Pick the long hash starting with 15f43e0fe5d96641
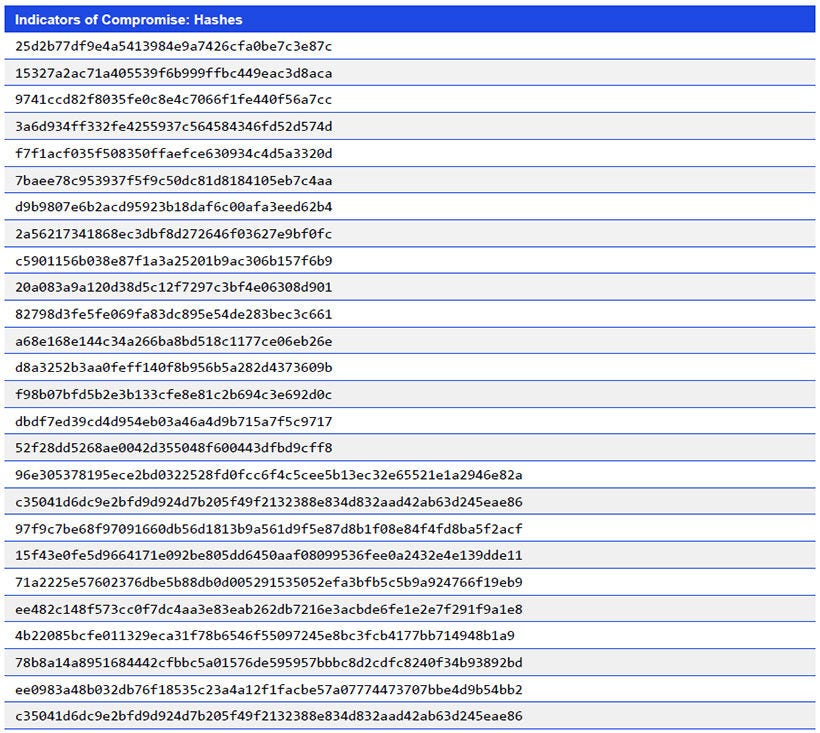Screen dimensions: 820x733 point(269,555)
